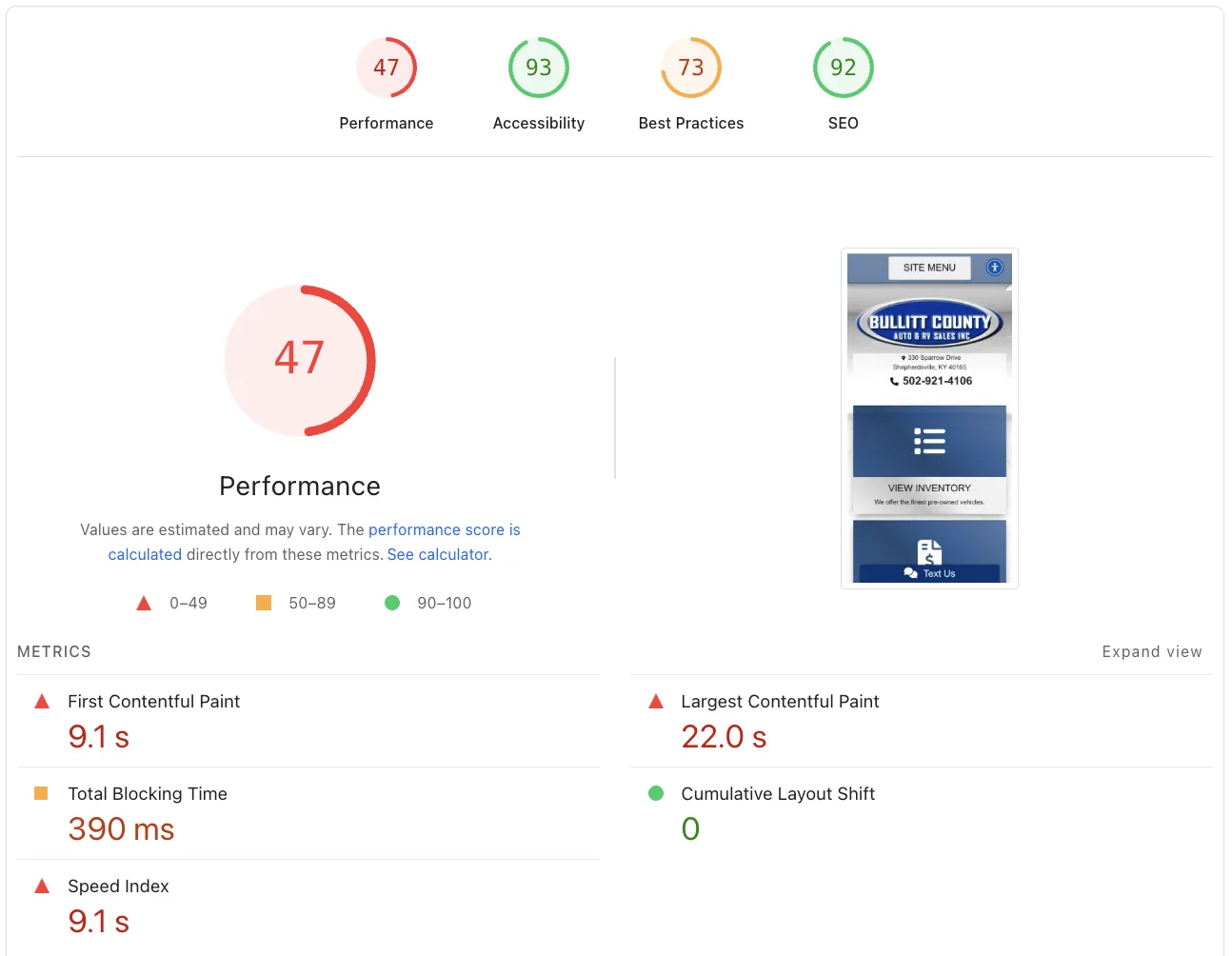1232x956 pixels.
Task: Click the Cumulative Layout Shift metric label
Action: click(778, 794)
